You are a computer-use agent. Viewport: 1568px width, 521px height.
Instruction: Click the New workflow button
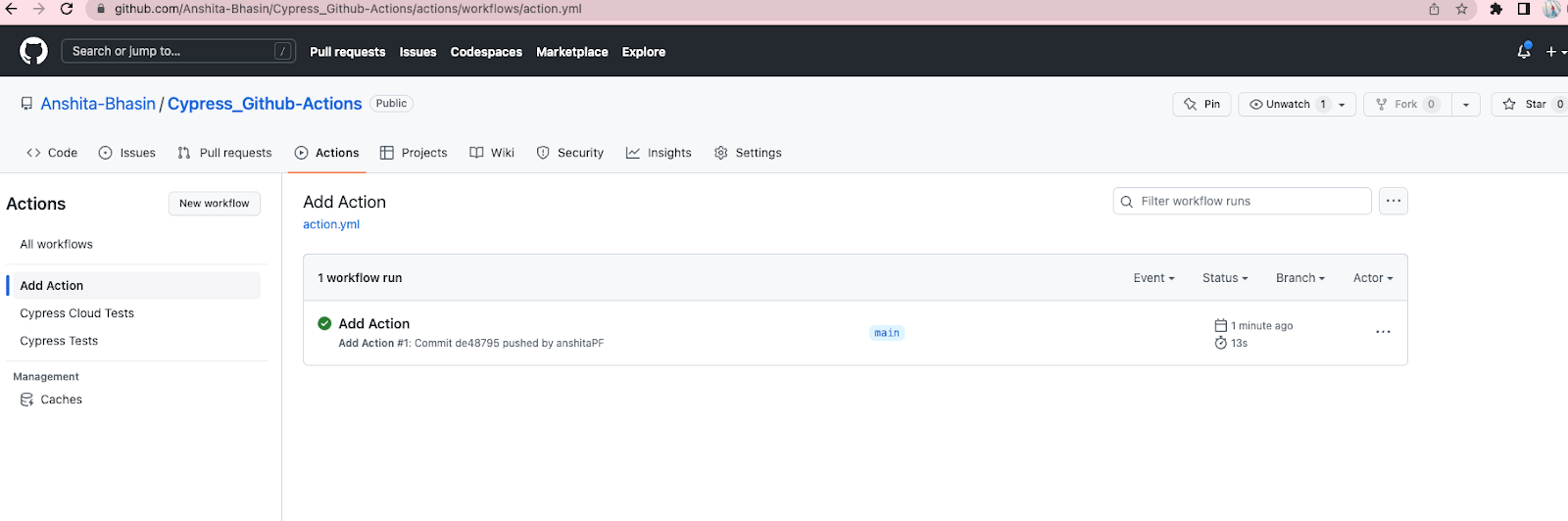click(215, 203)
